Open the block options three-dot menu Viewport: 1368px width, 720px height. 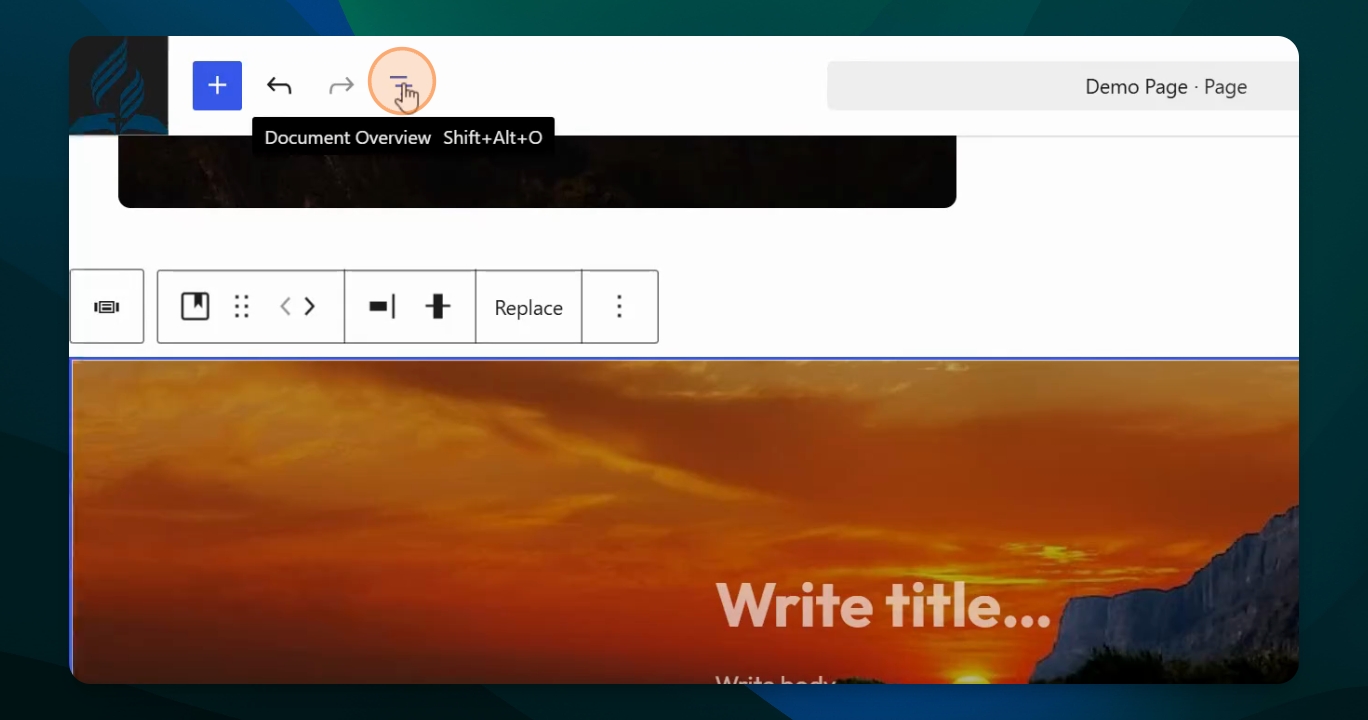click(x=620, y=307)
